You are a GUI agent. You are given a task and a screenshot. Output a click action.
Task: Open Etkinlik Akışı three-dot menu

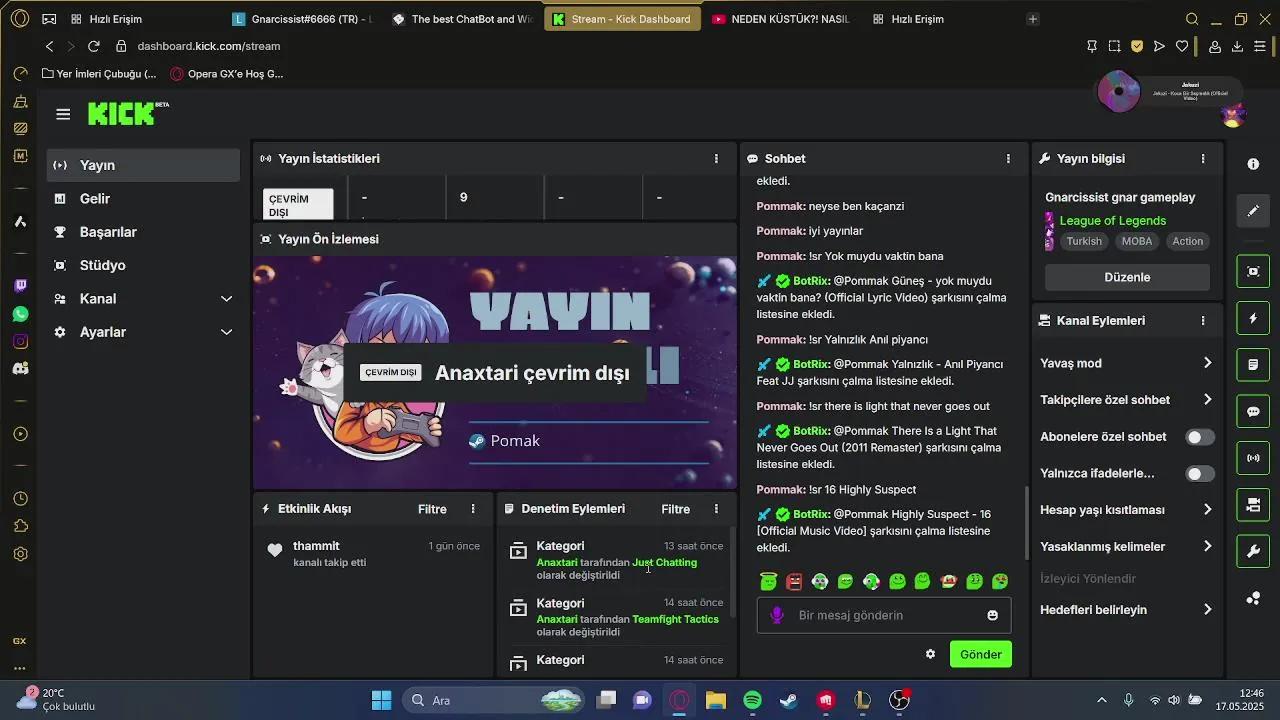pyautogui.click(x=473, y=509)
